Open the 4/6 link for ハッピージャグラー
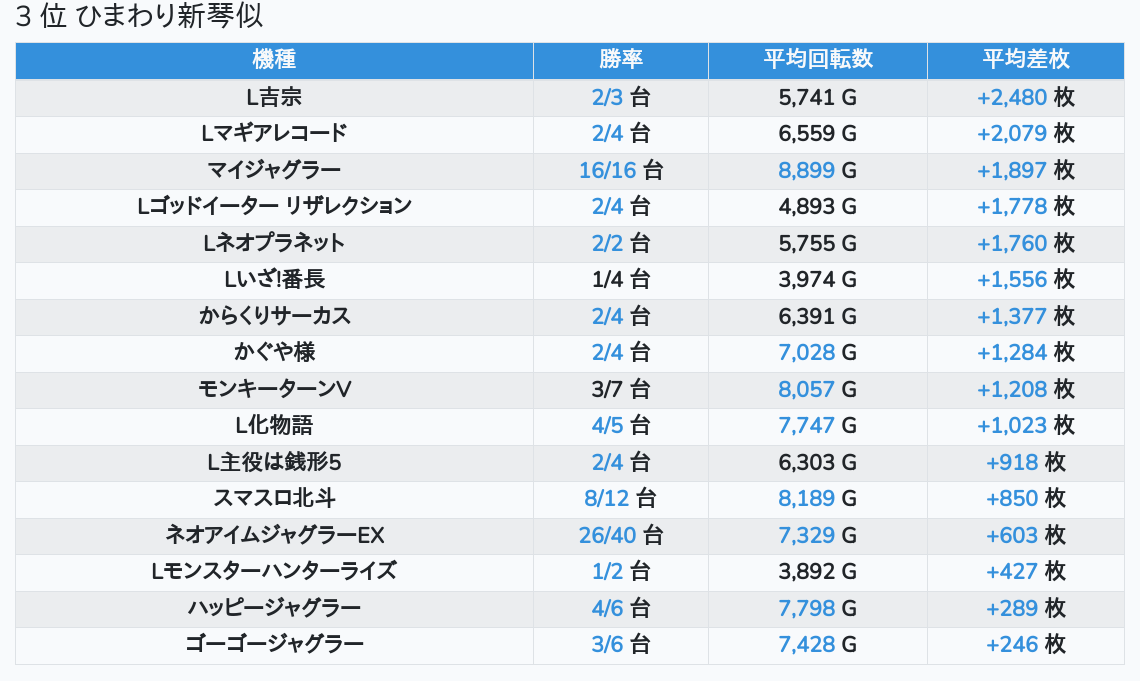This screenshot has width=1140, height=681. [x=607, y=608]
